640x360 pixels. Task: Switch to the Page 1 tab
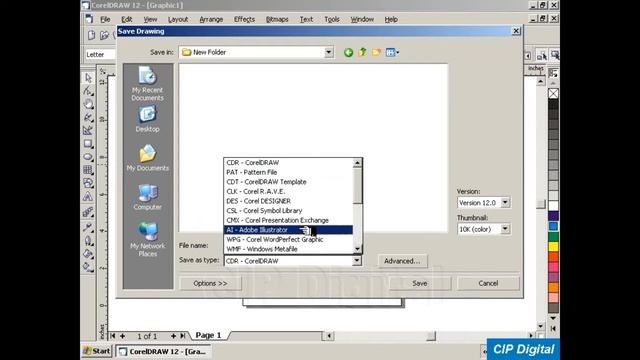(x=208, y=335)
